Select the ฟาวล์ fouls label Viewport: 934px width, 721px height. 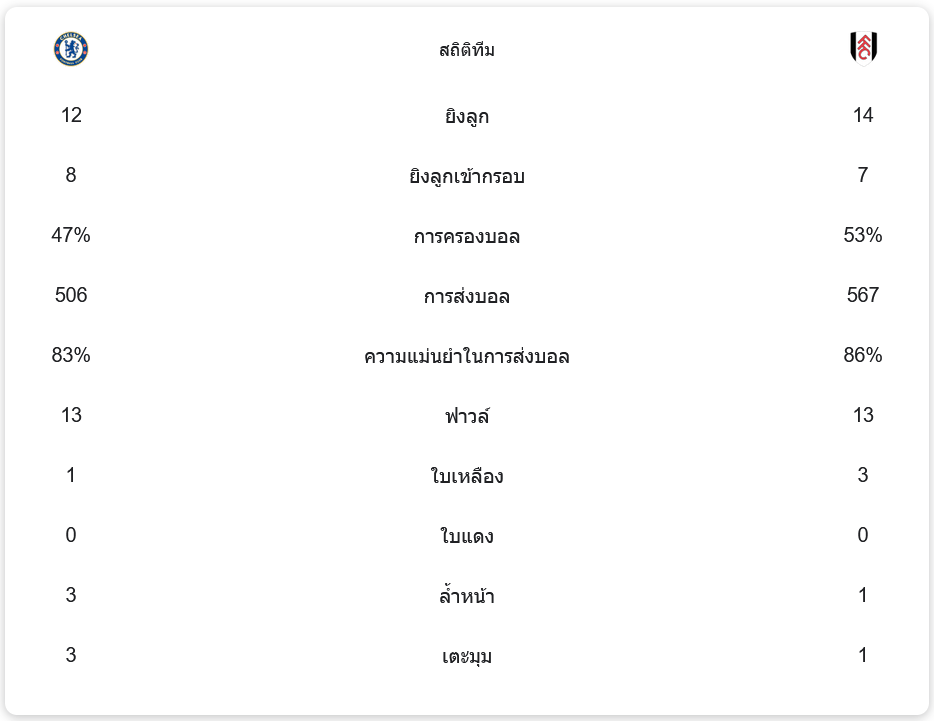tap(467, 416)
